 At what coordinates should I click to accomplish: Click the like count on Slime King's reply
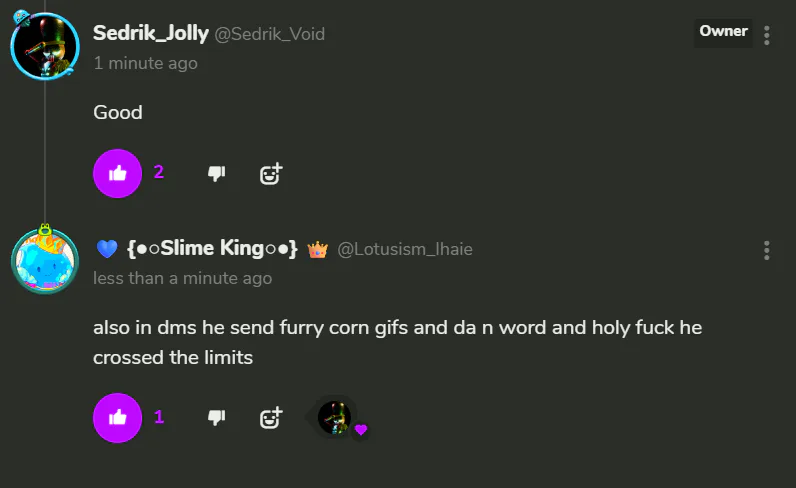(159, 416)
